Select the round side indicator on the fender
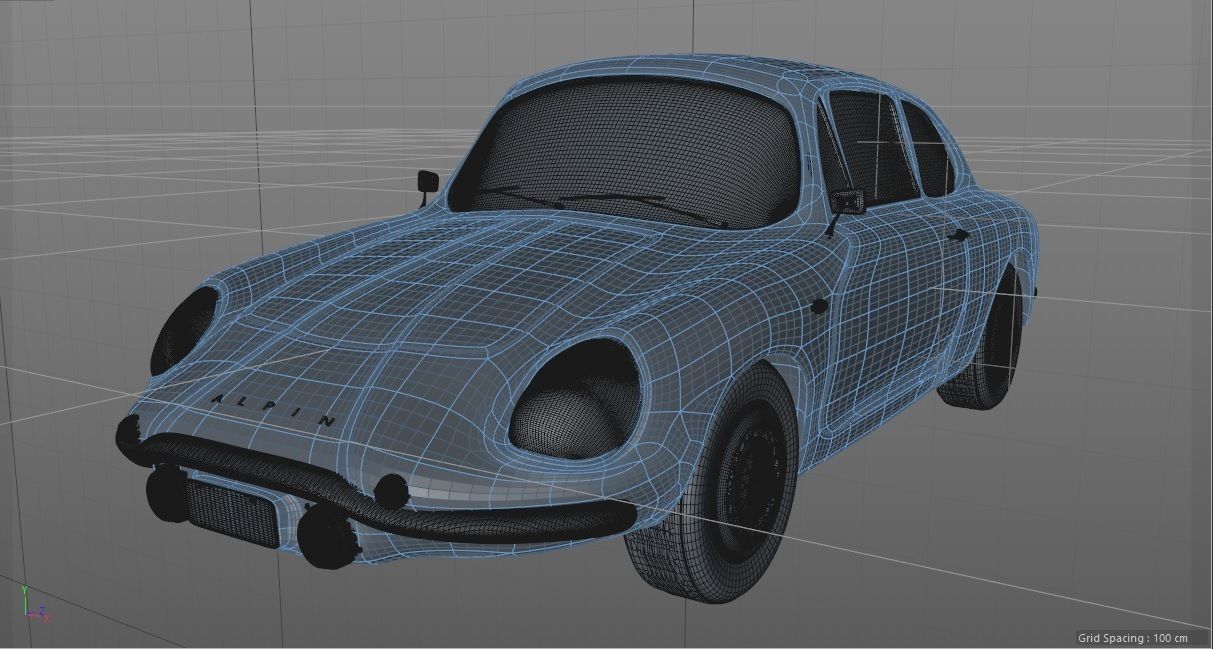This screenshot has height=649, width=1213. (819, 305)
